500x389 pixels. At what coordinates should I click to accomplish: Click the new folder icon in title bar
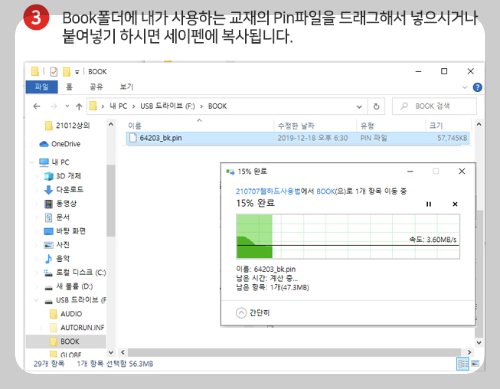(67, 71)
